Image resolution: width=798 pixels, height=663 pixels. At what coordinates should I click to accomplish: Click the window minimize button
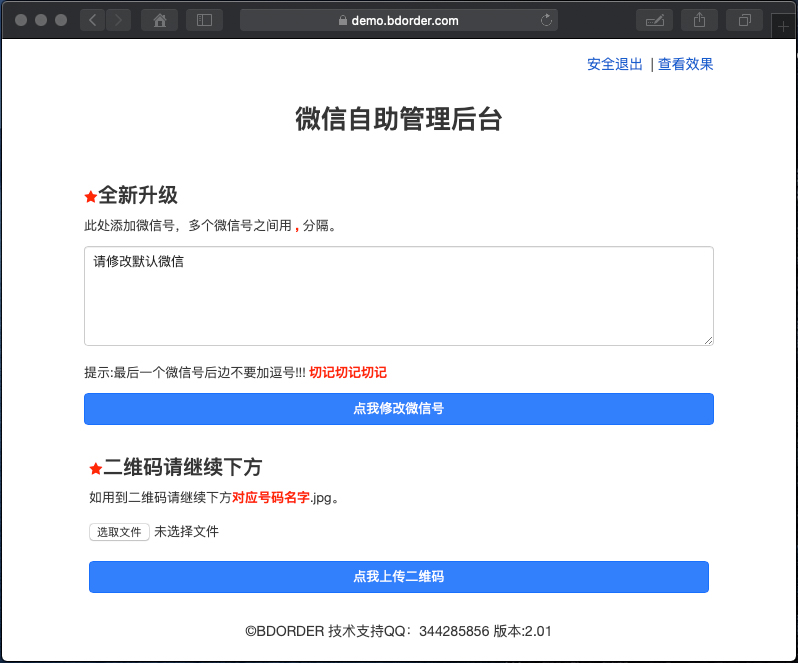(x=41, y=20)
